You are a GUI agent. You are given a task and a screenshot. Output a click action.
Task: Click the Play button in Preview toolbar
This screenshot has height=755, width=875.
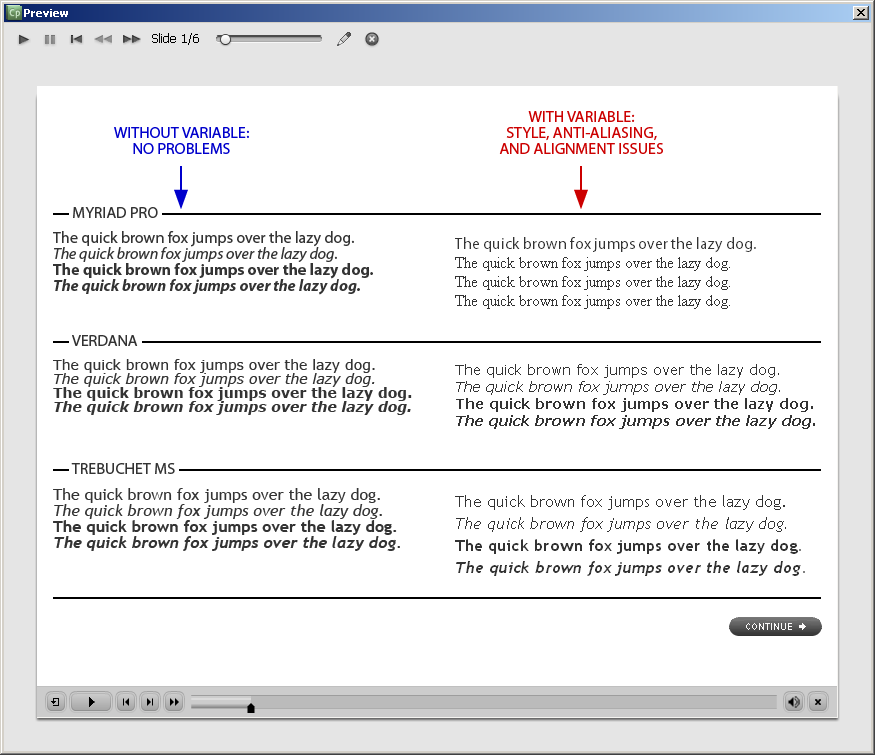point(23,39)
